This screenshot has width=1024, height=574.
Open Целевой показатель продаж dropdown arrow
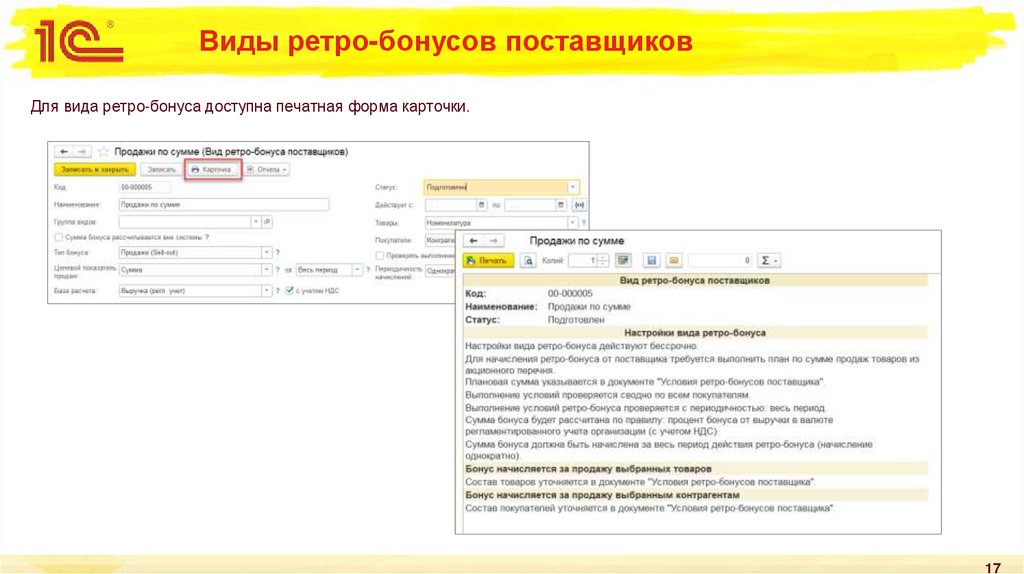tap(266, 270)
